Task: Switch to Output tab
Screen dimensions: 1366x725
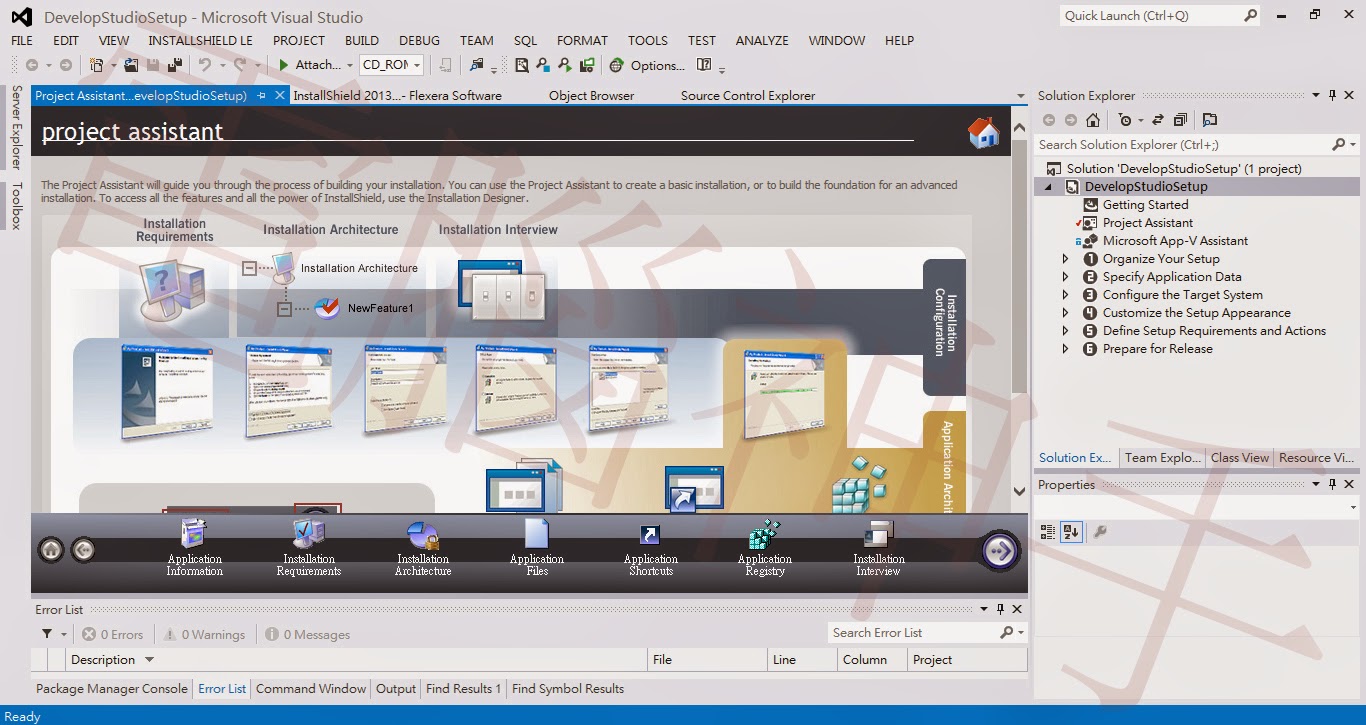Action: pos(396,689)
